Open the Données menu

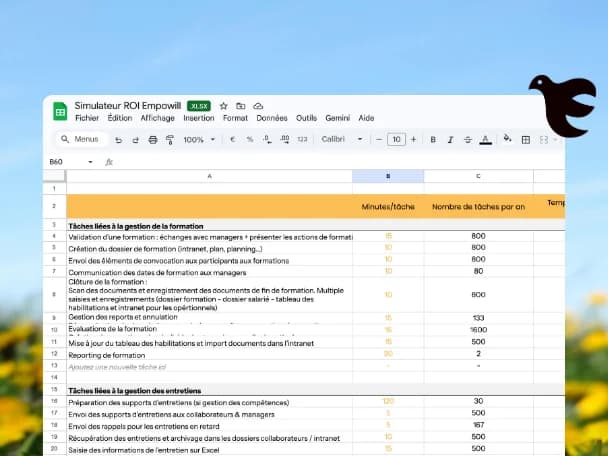(272, 118)
